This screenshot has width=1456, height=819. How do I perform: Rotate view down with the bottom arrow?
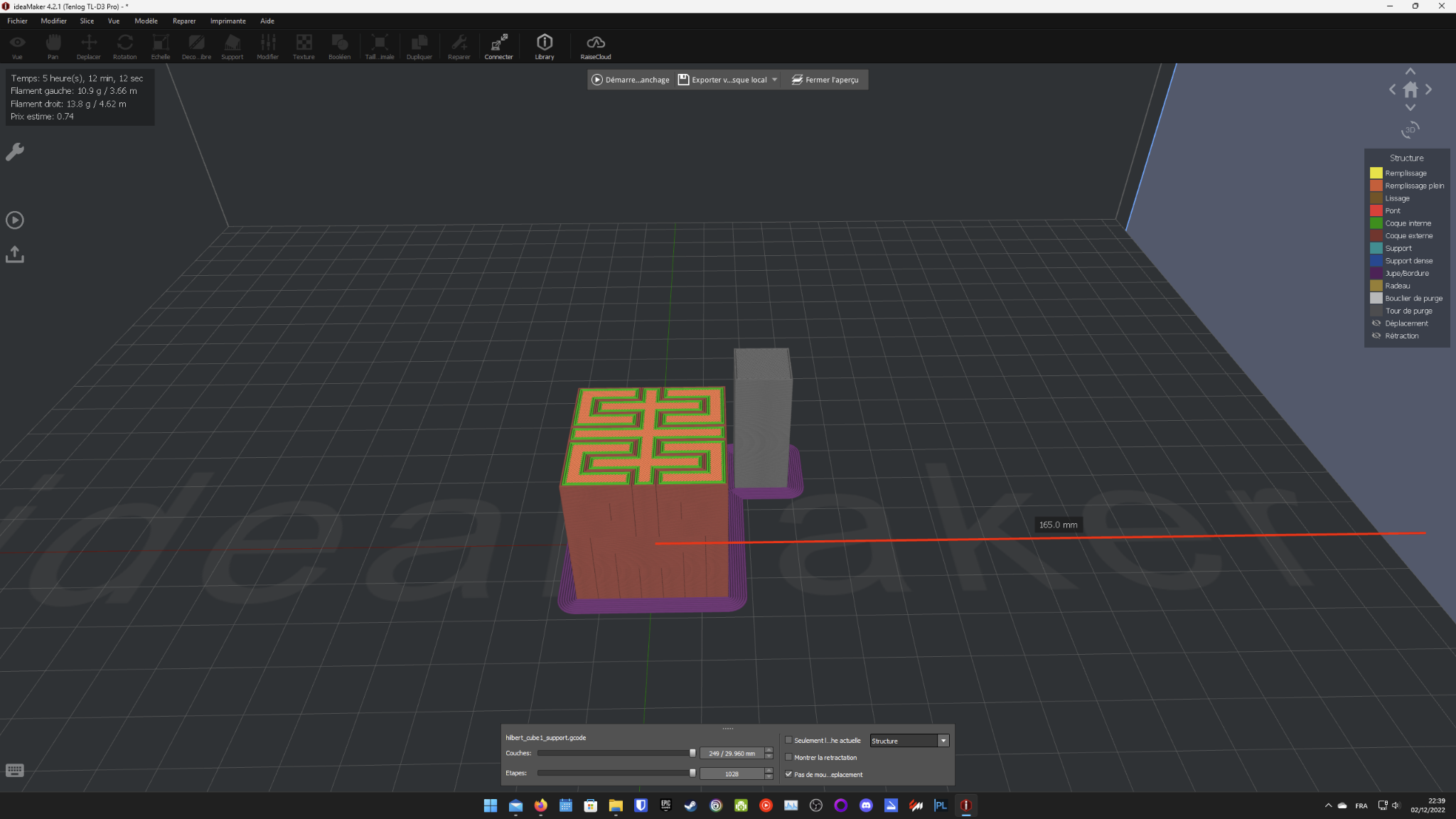tap(1410, 107)
